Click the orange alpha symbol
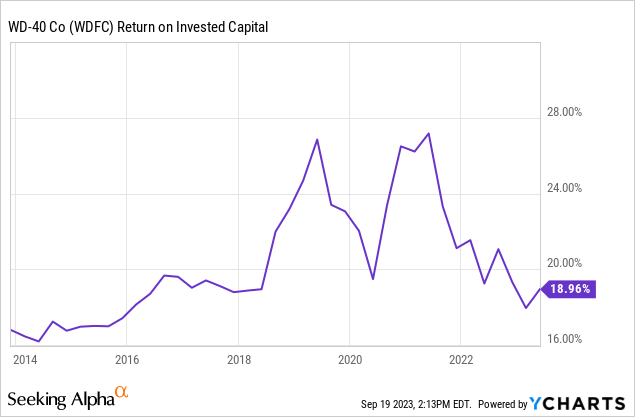The image size is (635, 417). [121, 393]
